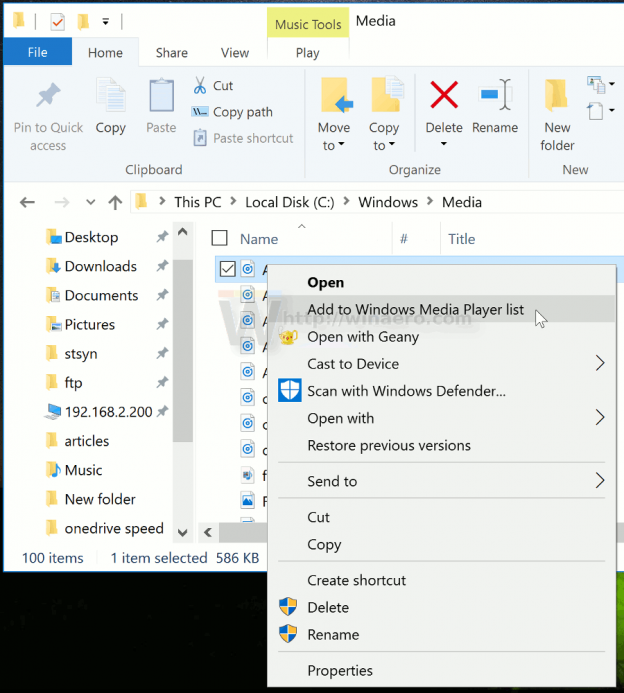Choose Restore previous versions
Screen dimensions: 624x693
pyautogui.click(x=442, y=445)
